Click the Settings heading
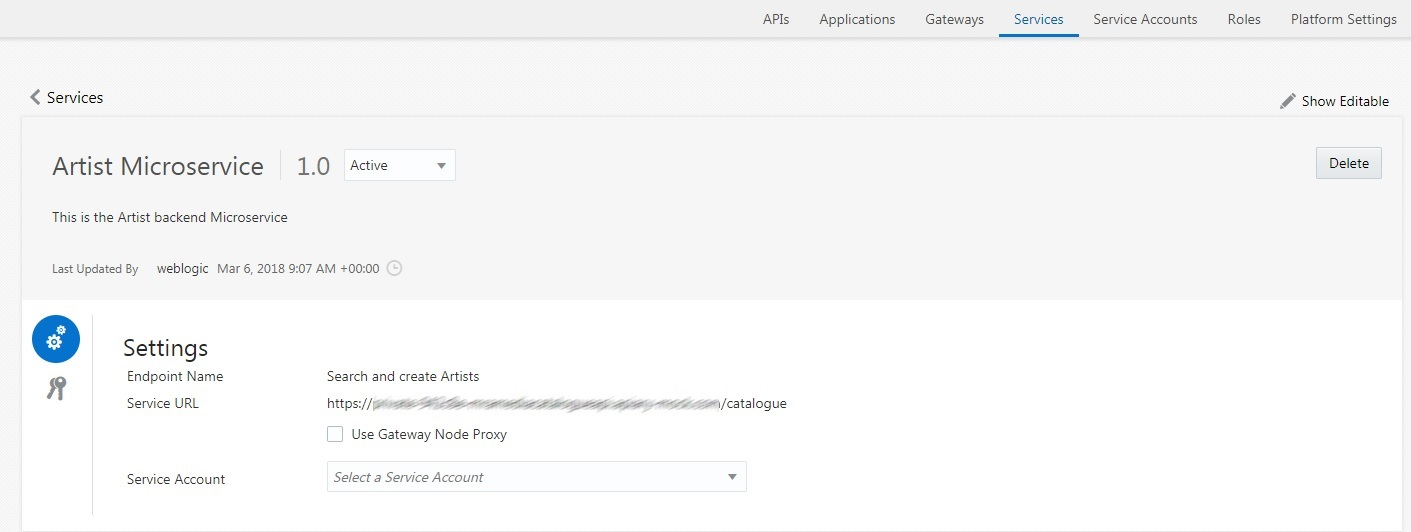Viewport: 1411px width, 532px height. tap(165, 347)
